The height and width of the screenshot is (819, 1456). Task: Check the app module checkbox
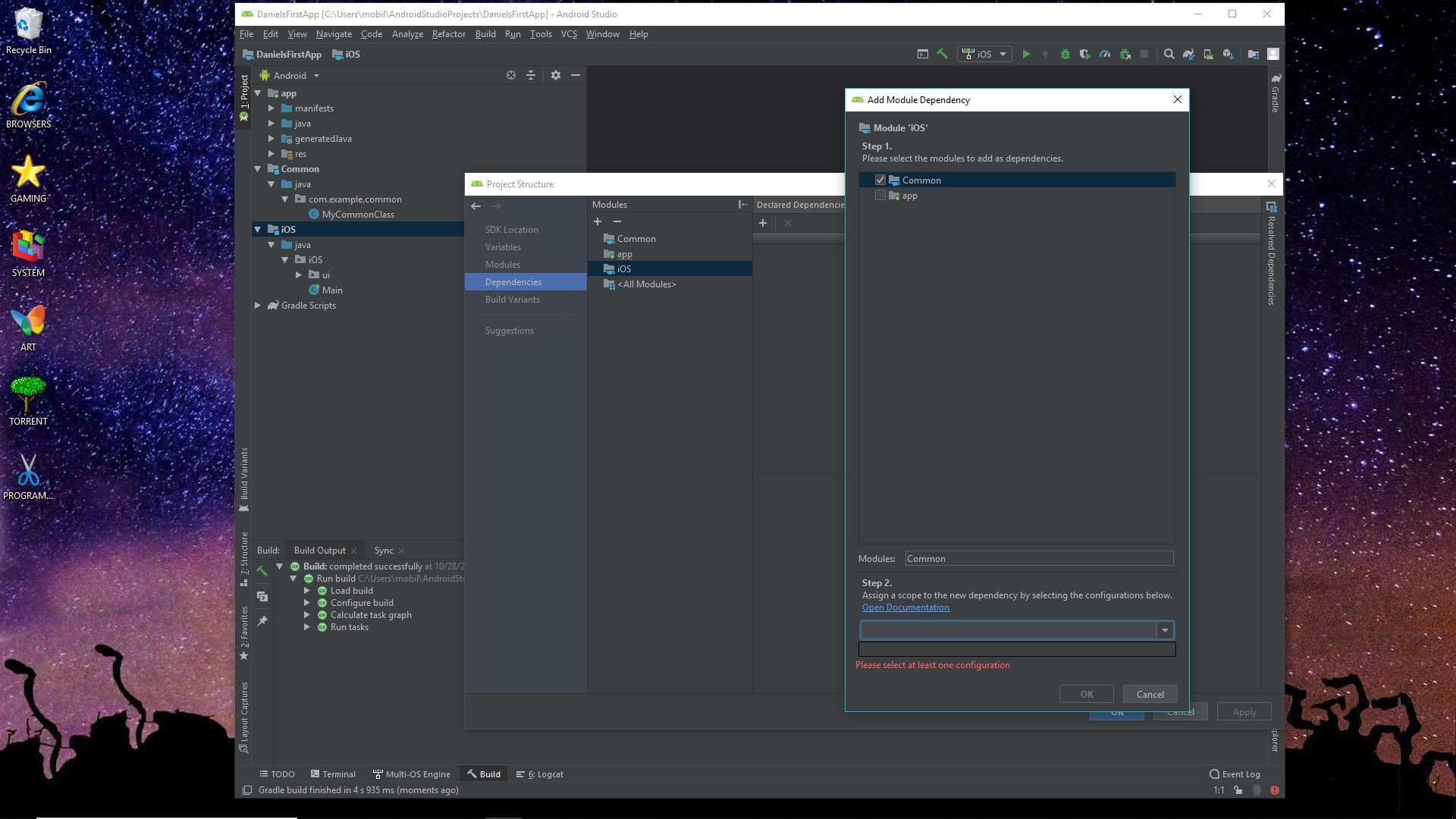pos(880,195)
